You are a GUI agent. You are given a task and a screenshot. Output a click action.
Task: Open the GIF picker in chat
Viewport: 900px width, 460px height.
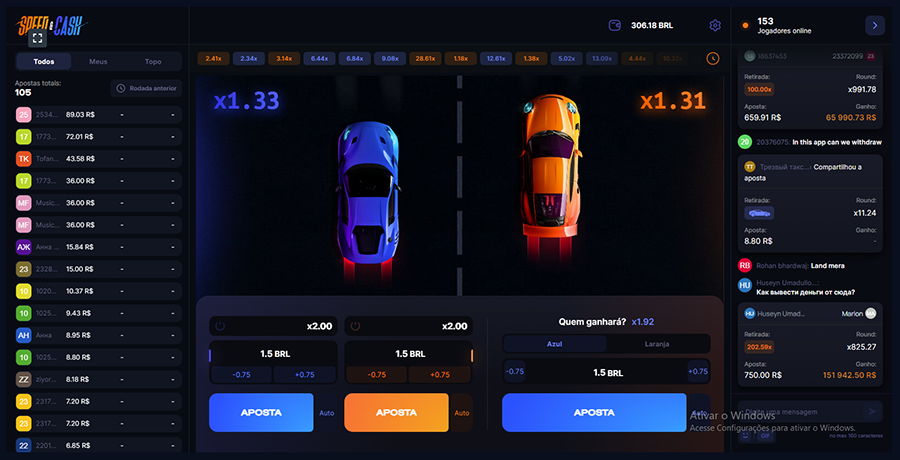coord(765,435)
